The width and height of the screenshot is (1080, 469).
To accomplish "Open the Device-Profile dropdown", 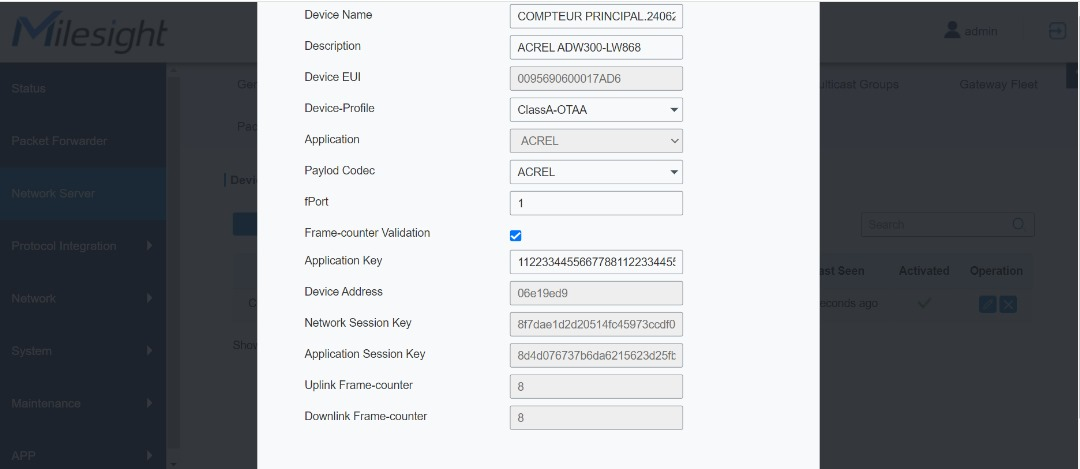I will 595,110.
